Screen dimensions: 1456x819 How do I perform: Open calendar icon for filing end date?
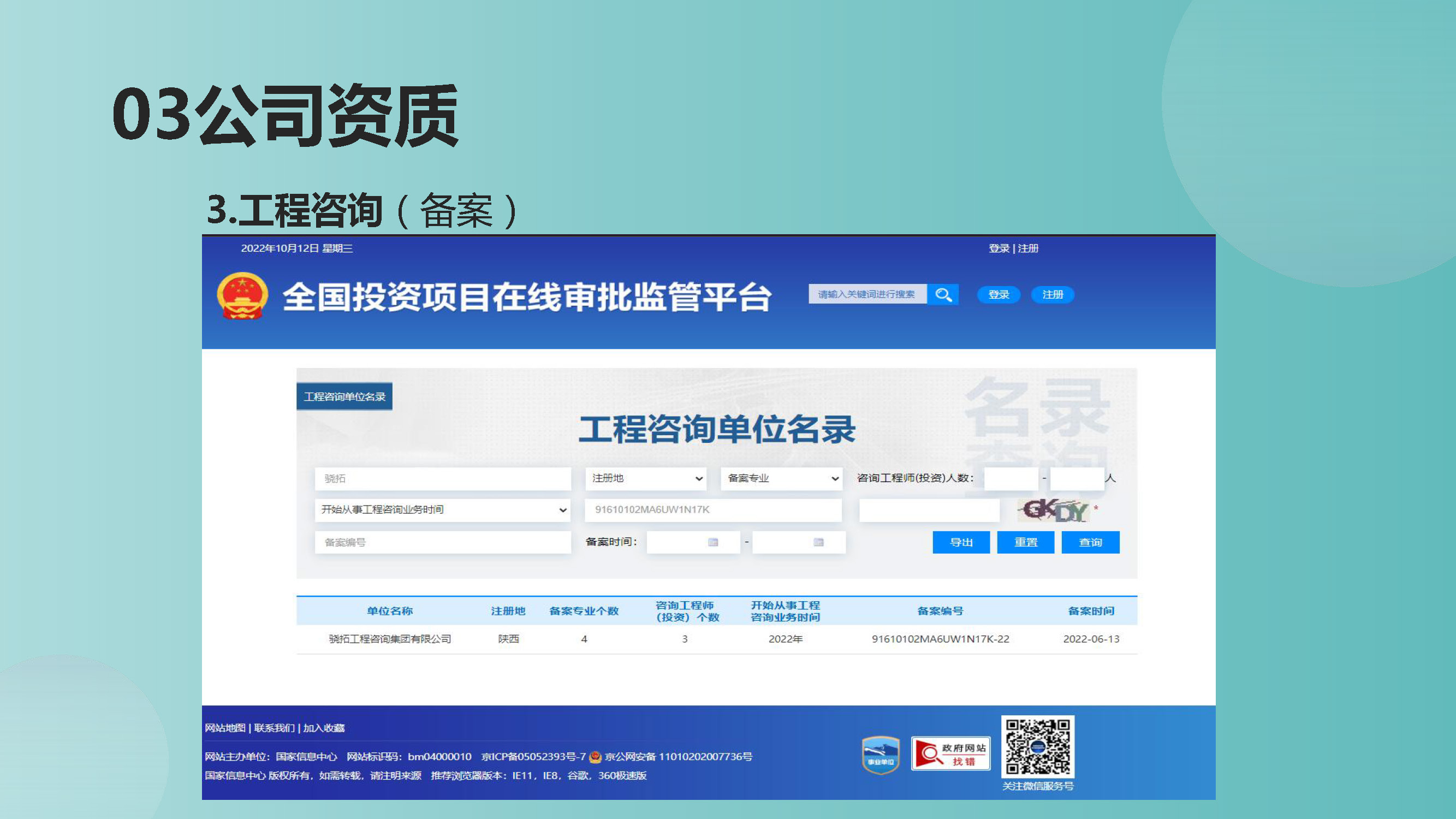pos(818,542)
